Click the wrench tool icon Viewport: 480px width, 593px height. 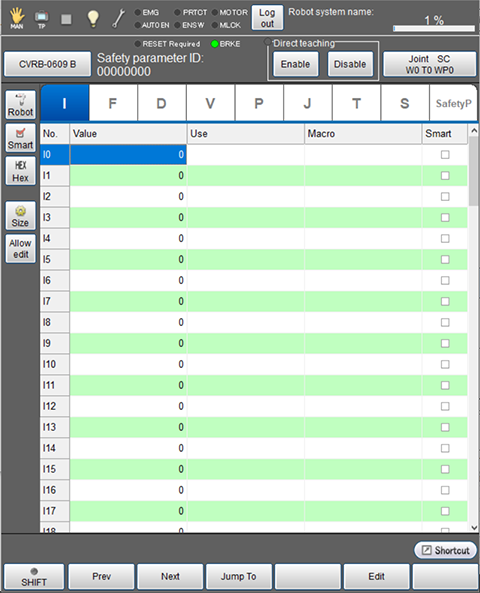(x=119, y=19)
